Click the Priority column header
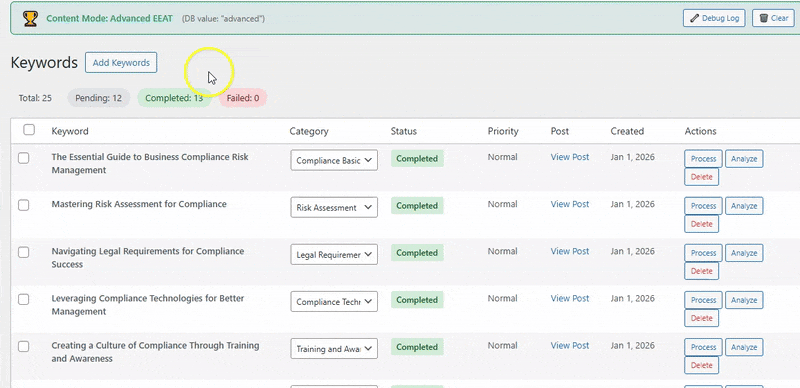 pos(503,131)
